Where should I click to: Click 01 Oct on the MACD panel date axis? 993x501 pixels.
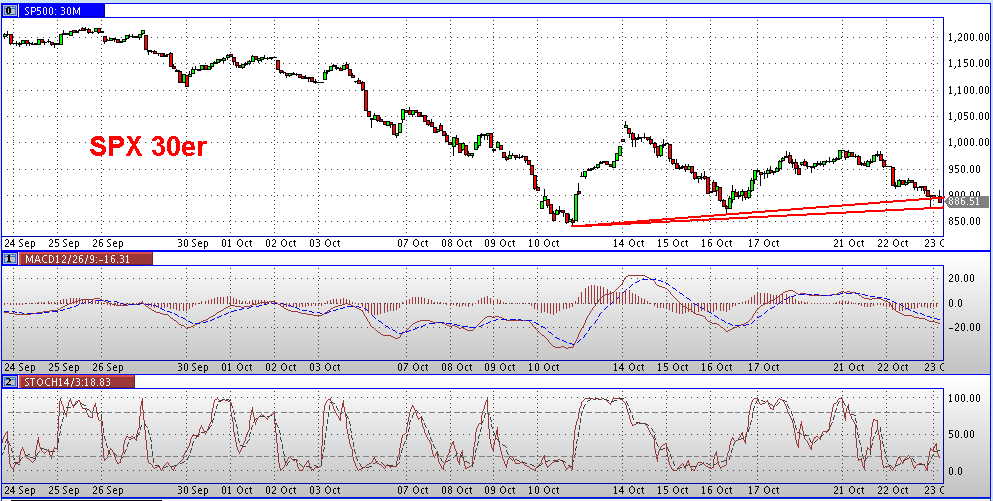pos(236,367)
